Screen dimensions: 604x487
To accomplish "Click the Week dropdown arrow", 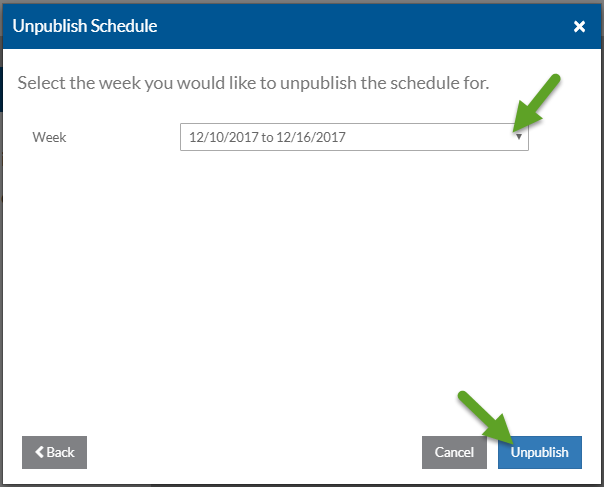I will tap(518, 137).
